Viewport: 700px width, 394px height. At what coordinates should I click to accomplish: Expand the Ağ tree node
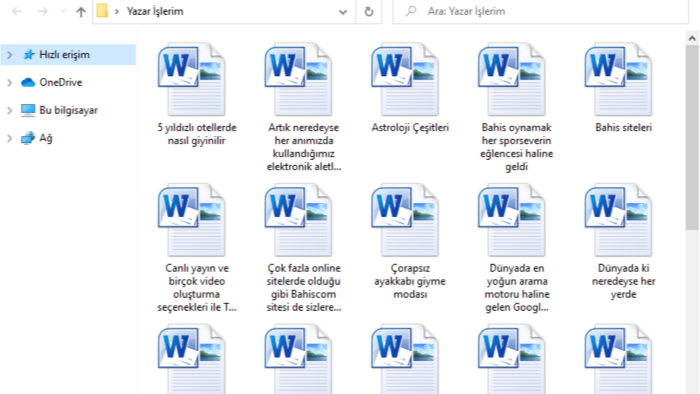pyautogui.click(x=9, y=138)
